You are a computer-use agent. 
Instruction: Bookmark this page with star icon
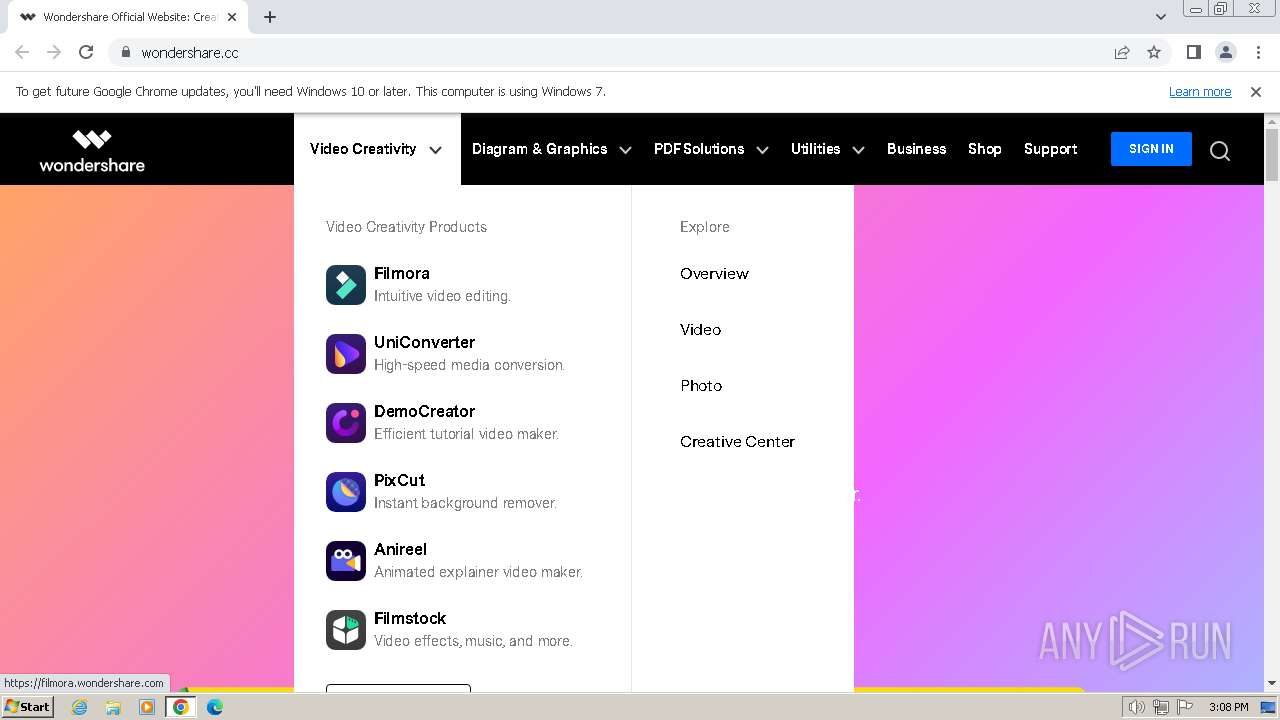point(1154,53)
